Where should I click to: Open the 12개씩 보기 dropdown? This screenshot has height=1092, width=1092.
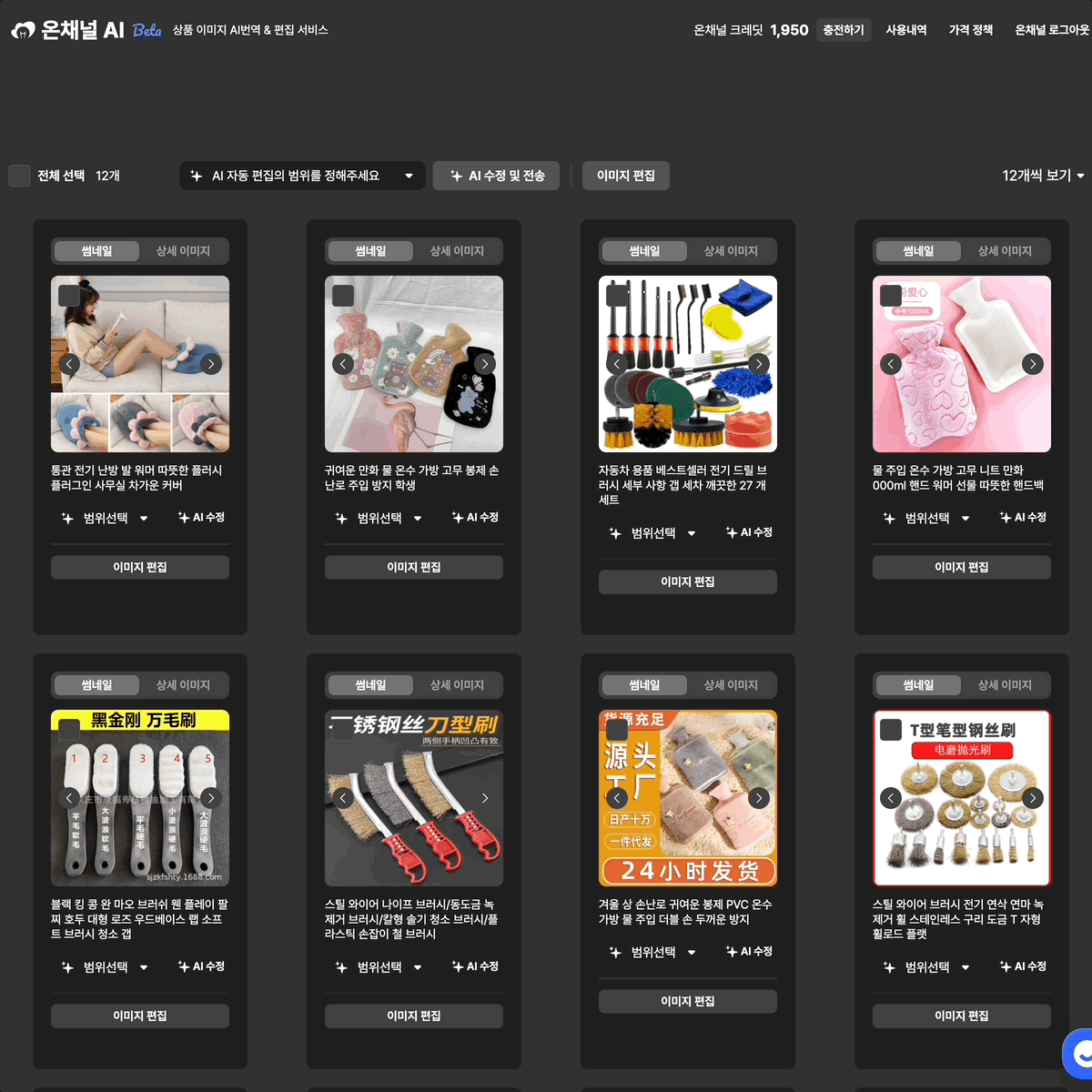[1043, 176]
